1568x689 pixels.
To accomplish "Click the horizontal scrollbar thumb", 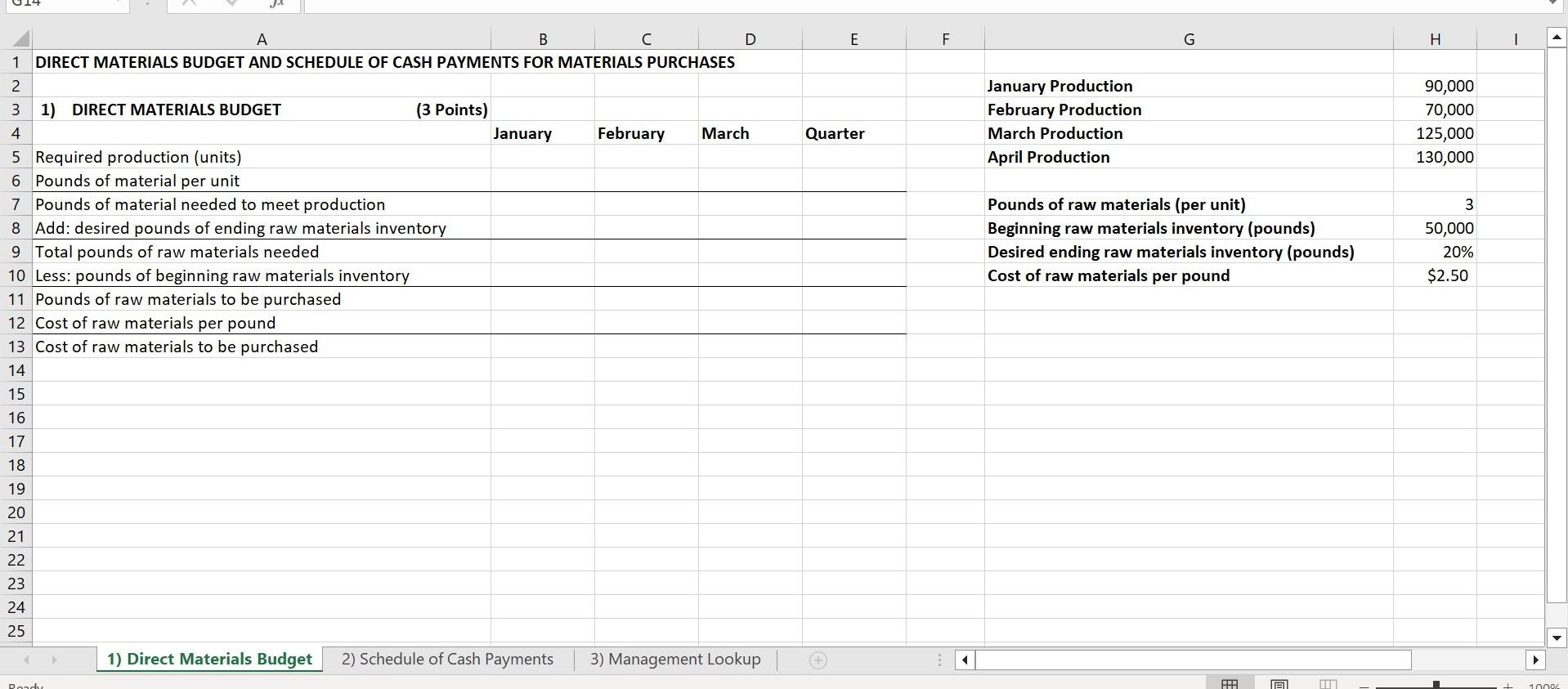I will [1194, 660].
